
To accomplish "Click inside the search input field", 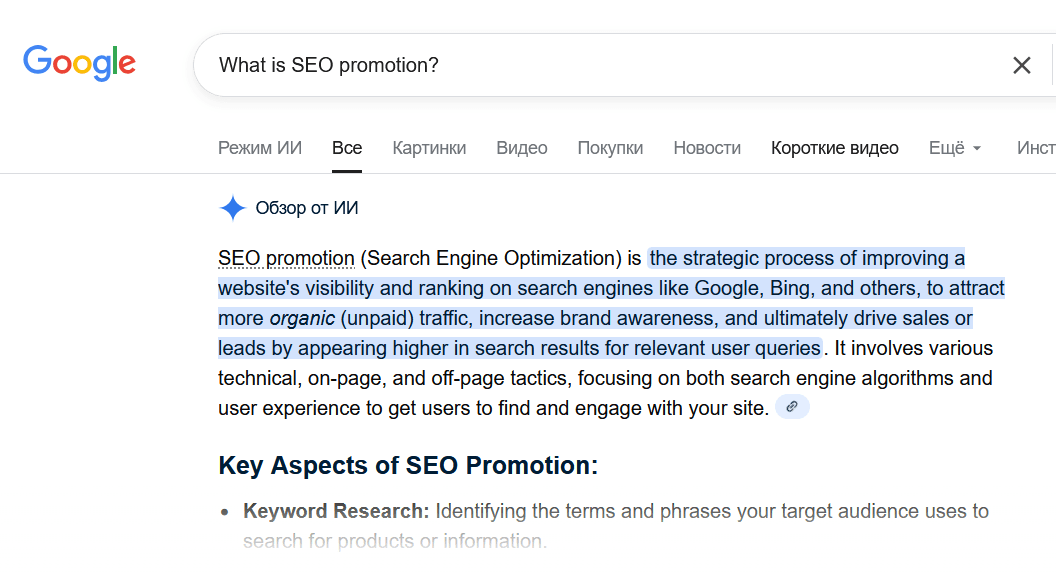I will pyautogui.click(x=600, y=66).
